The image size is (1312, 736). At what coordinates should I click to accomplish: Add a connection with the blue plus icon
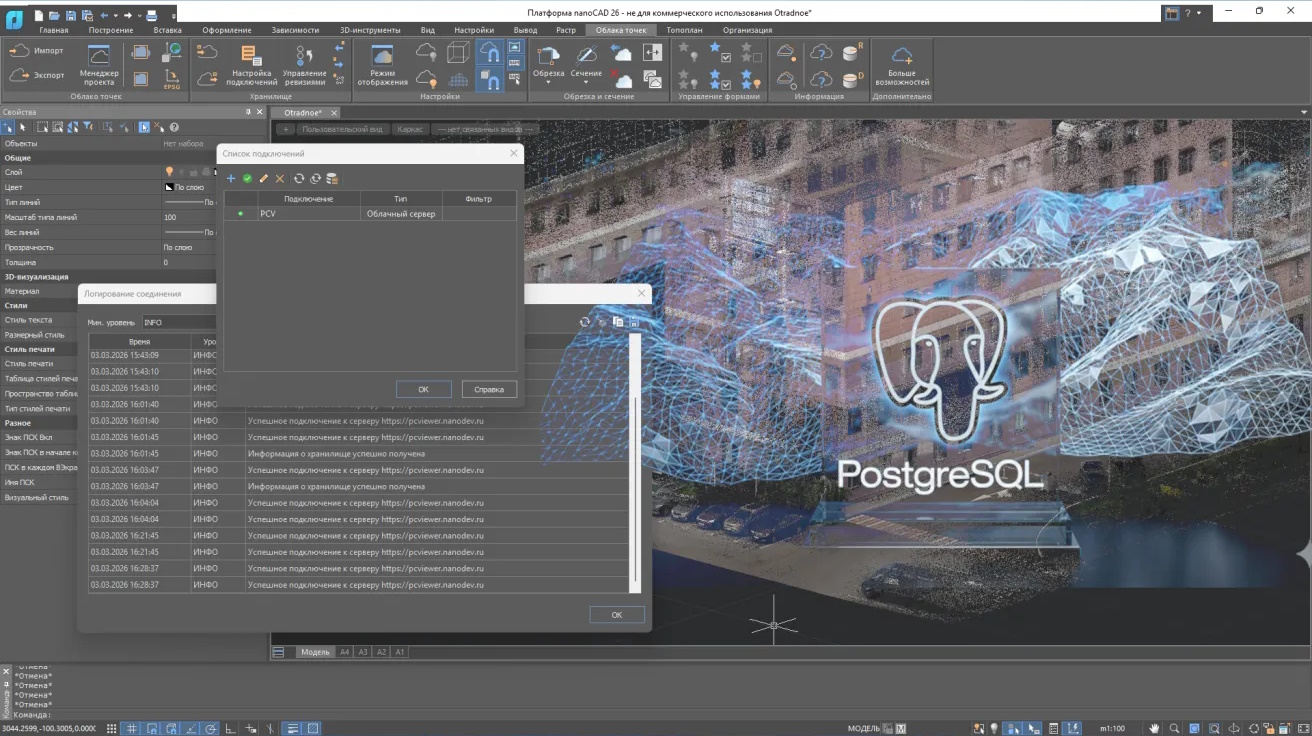pyautogui.click(x=231, y=178)
